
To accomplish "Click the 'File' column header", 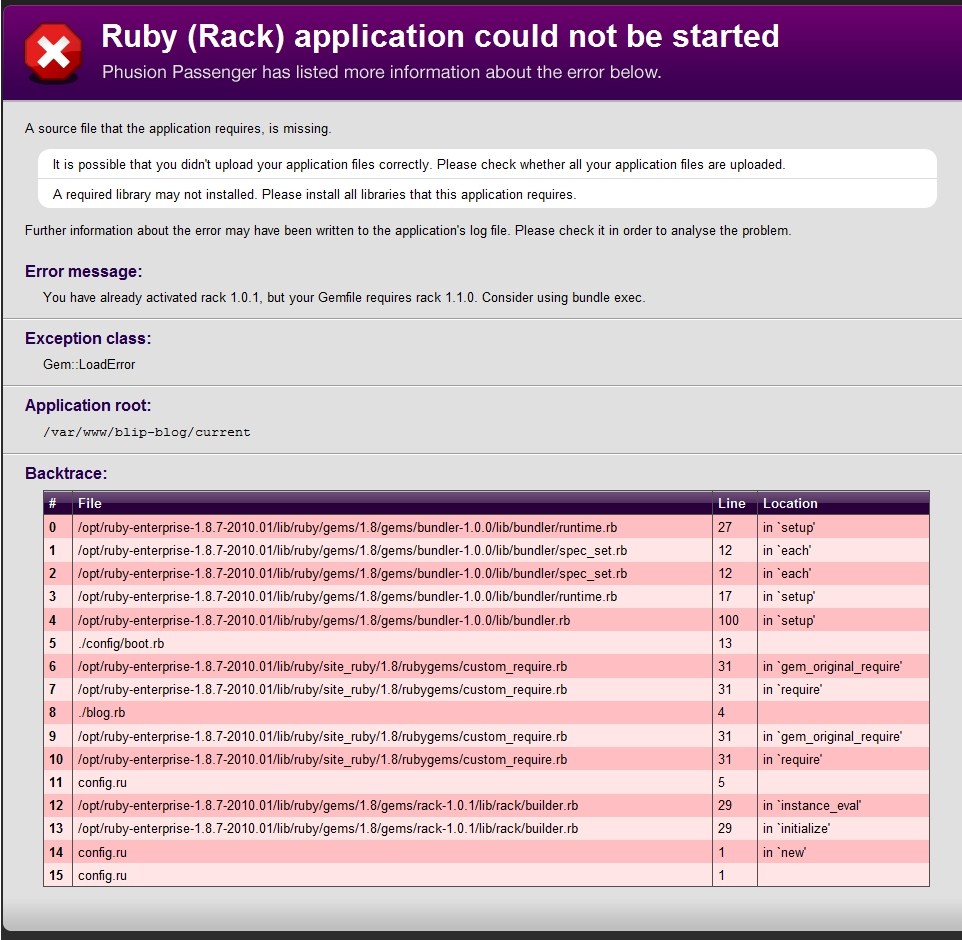I will point(90,503).
